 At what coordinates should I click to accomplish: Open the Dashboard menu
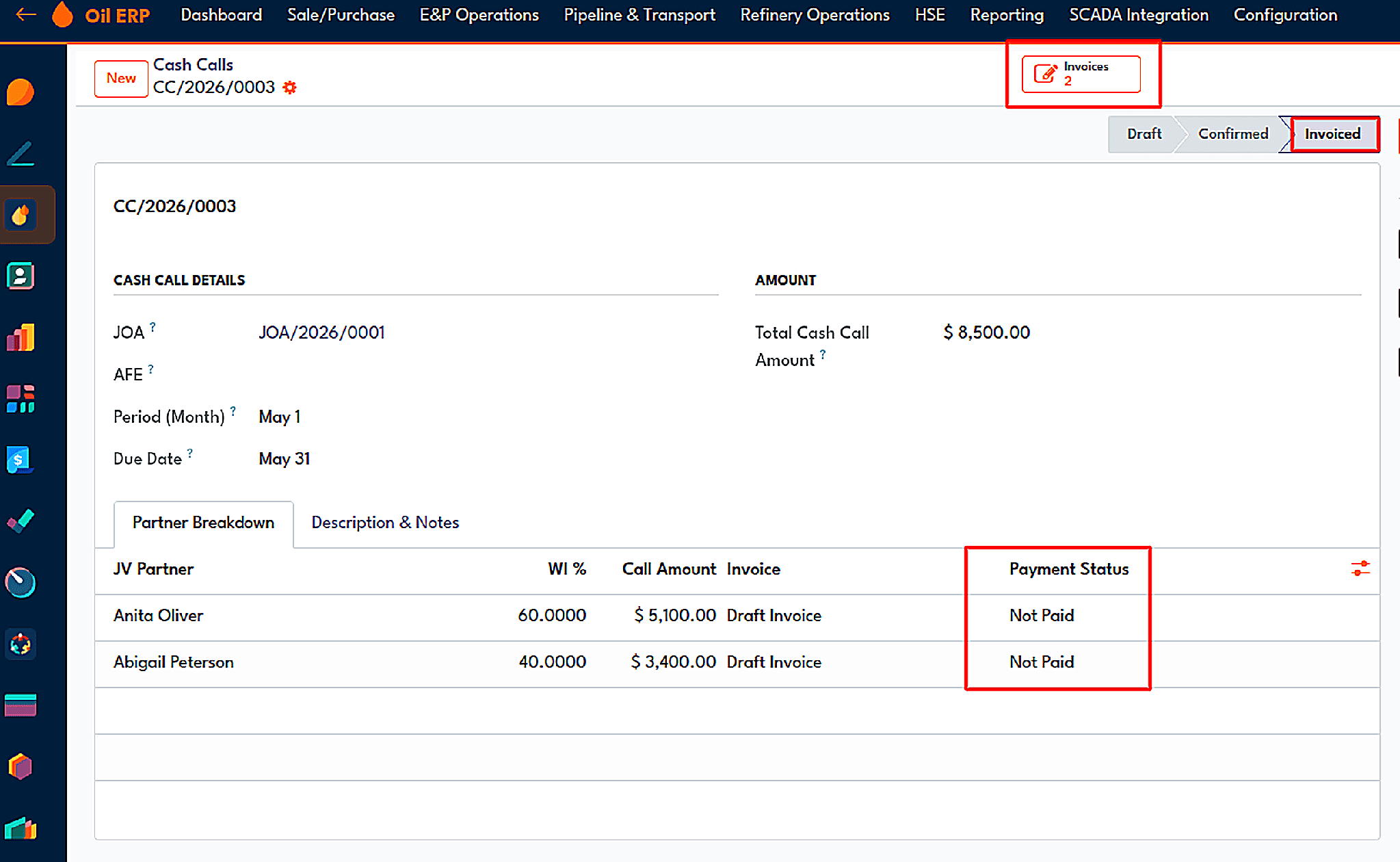tap(221, 15)
